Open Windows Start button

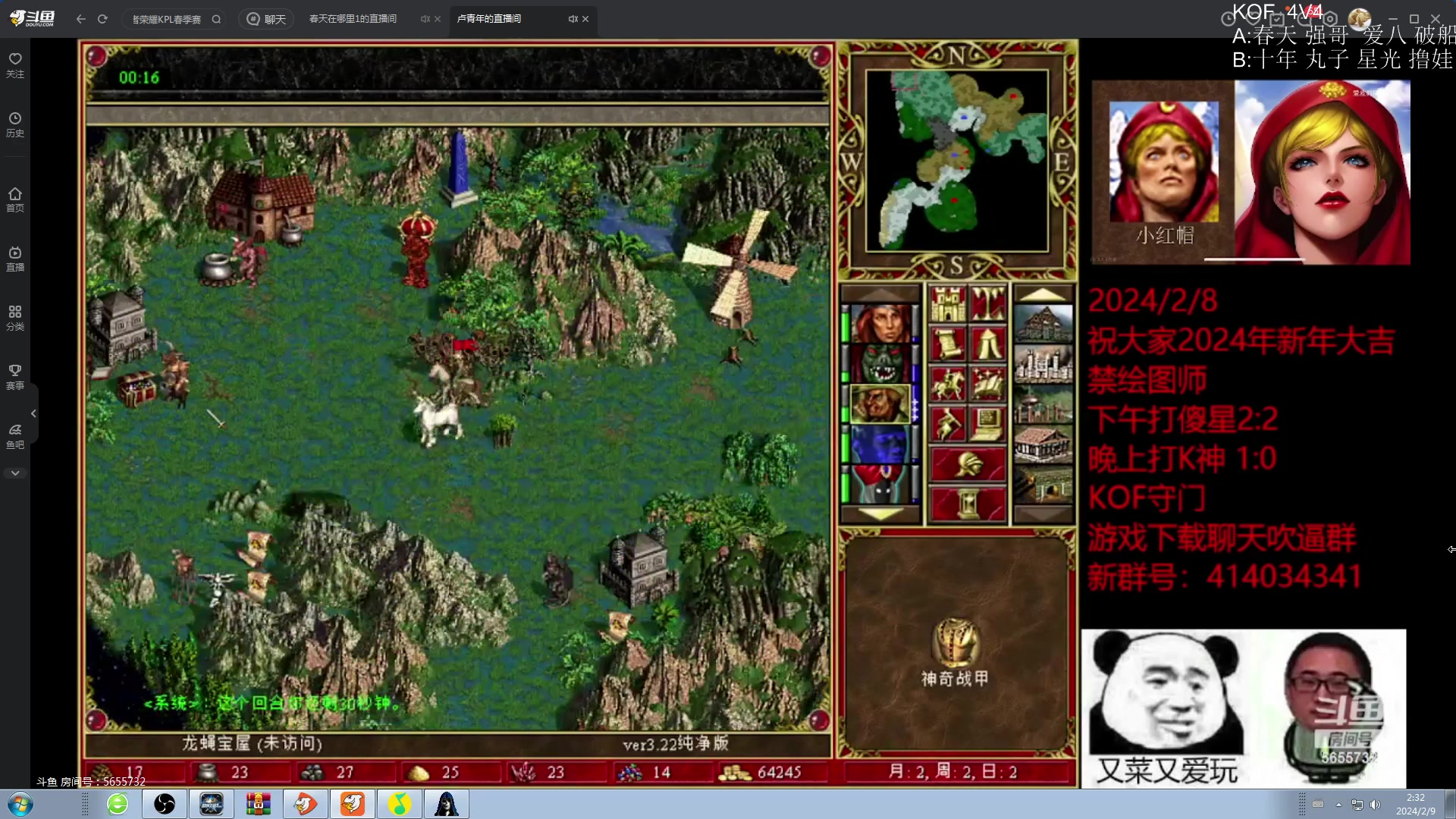pos(20,804)
